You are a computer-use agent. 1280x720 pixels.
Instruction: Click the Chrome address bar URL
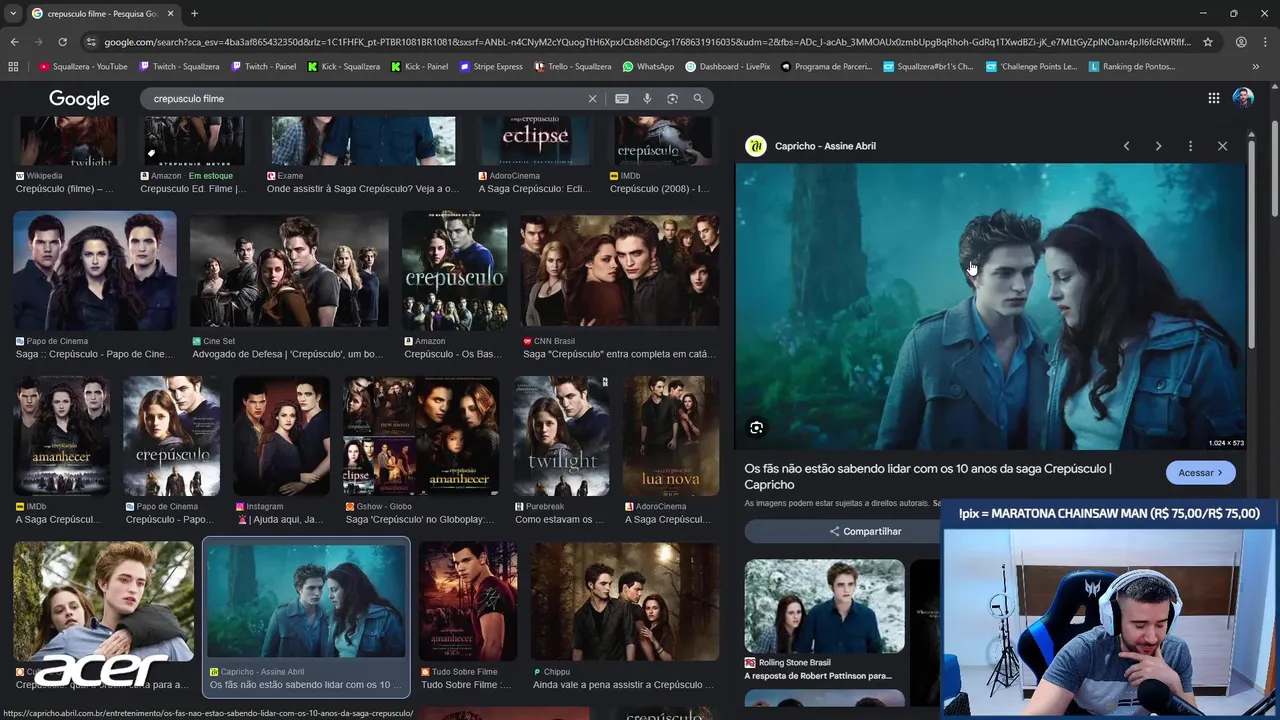pyautogui.click(x=648, y=42)
